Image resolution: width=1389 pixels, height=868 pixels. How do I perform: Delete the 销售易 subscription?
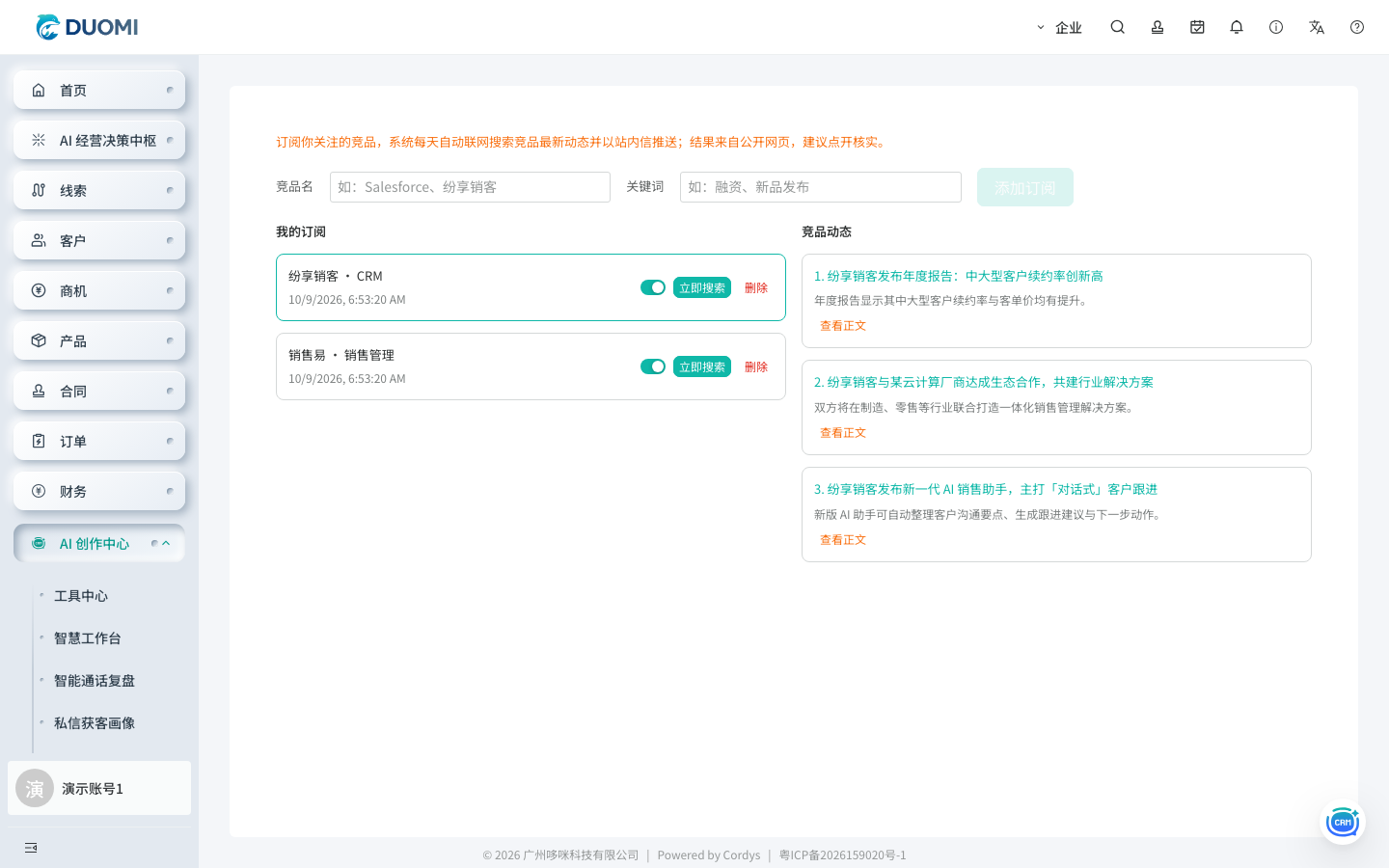[756, 366]
